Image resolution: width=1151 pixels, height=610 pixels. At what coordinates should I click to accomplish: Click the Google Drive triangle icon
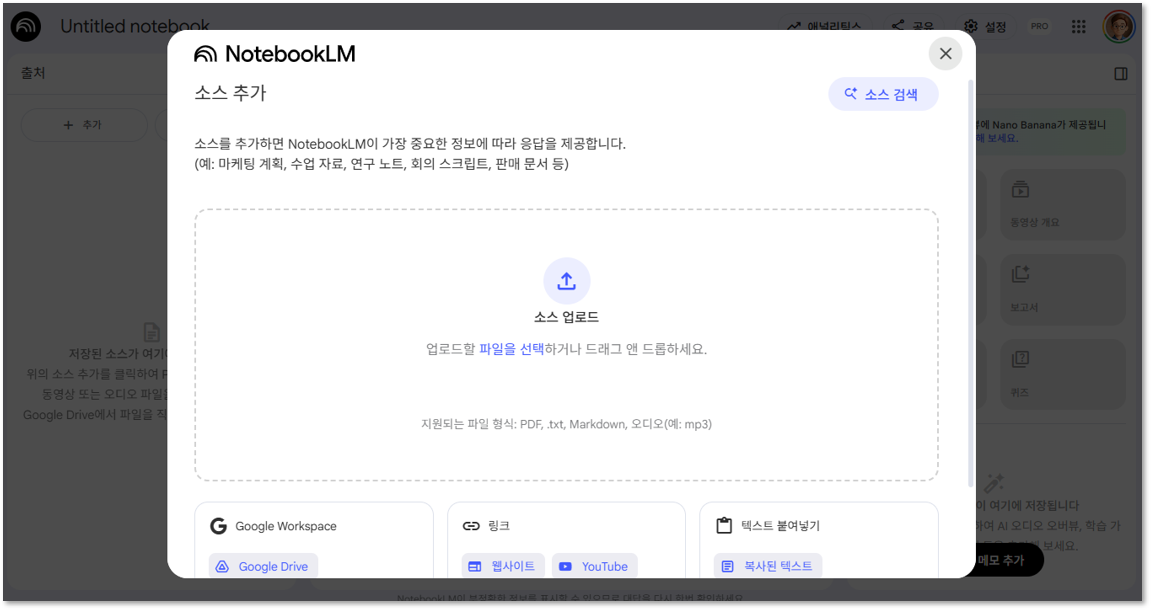point(222,567)
